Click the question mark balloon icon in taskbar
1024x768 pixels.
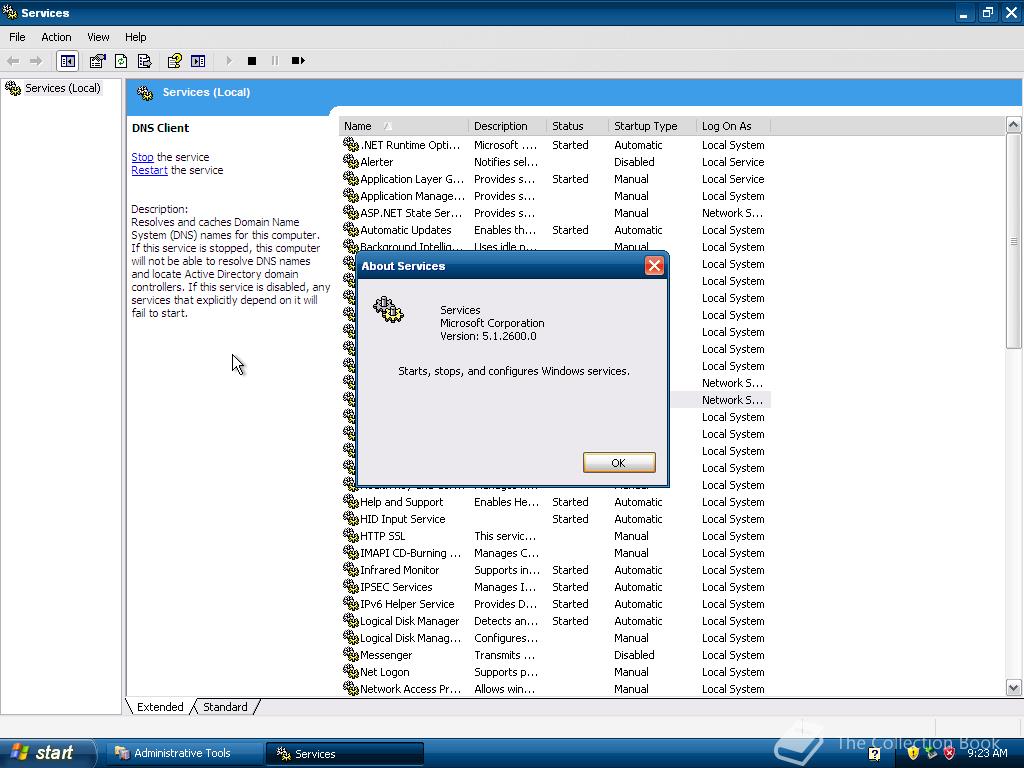click(x=874, y=754)
